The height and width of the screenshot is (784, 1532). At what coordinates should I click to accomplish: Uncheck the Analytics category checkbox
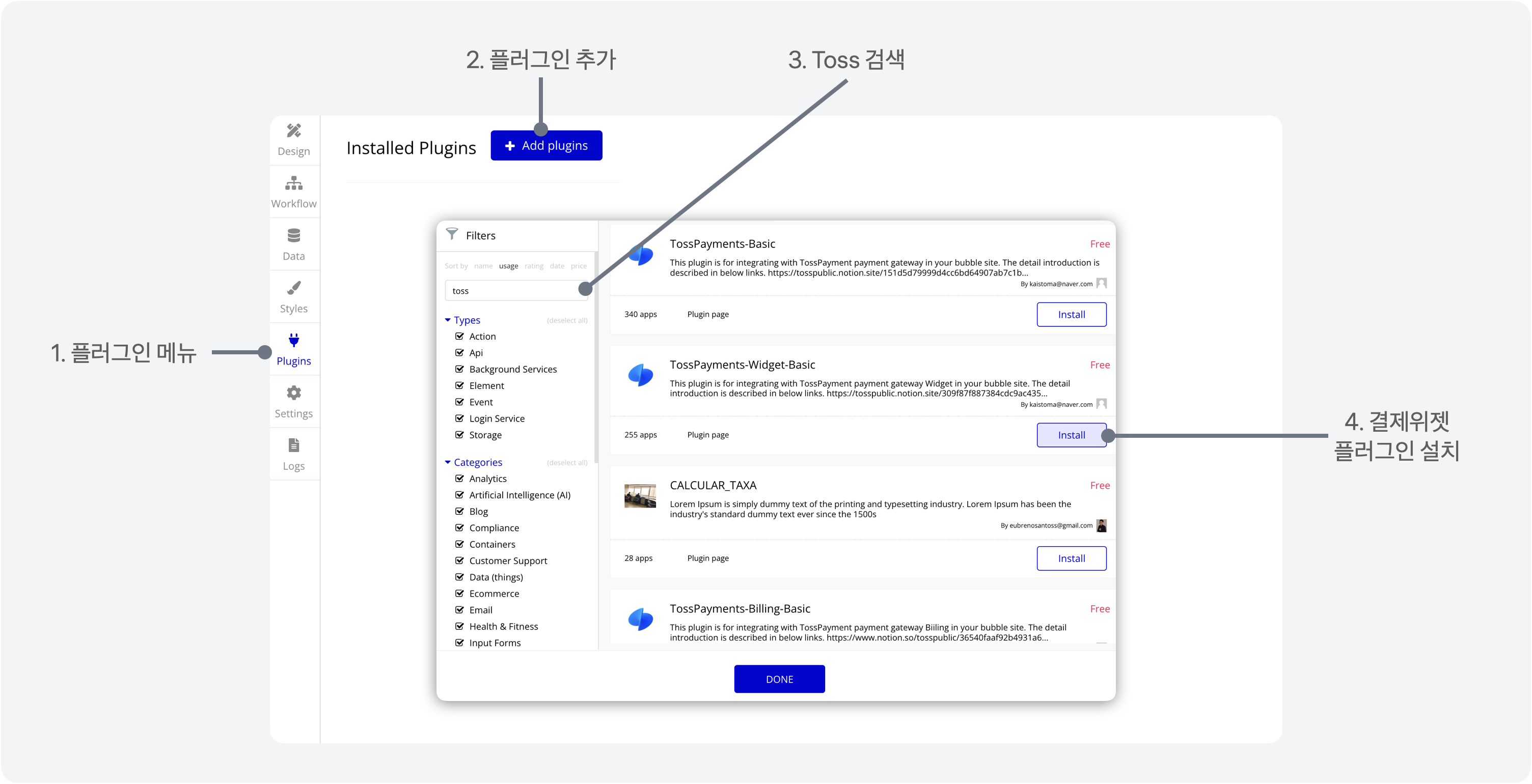[x=460, y=479]
